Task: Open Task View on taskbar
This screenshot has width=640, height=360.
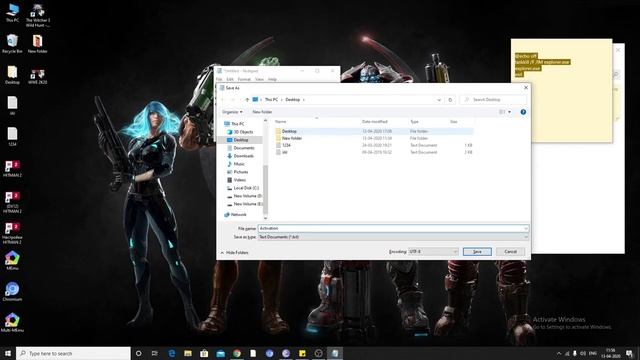Action: tap(155, 353)
